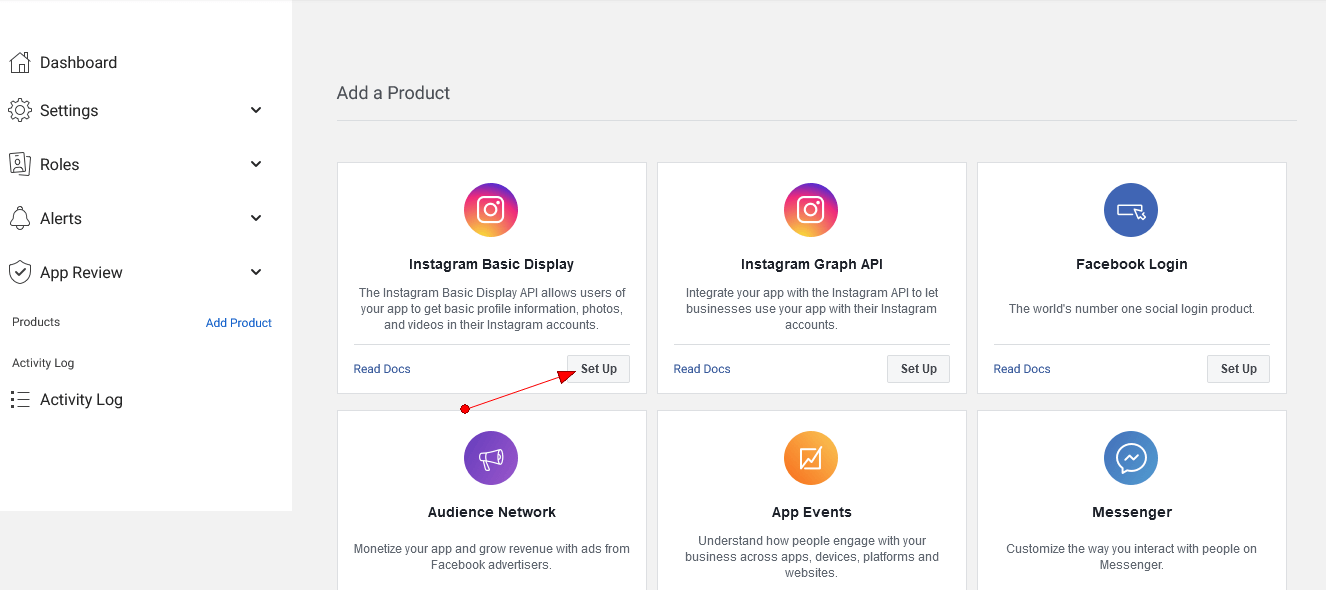This screenshot has height=590, width=1326.
Task: Click the Instagram Basic Display logo icon
Action: tap(491, 210)
